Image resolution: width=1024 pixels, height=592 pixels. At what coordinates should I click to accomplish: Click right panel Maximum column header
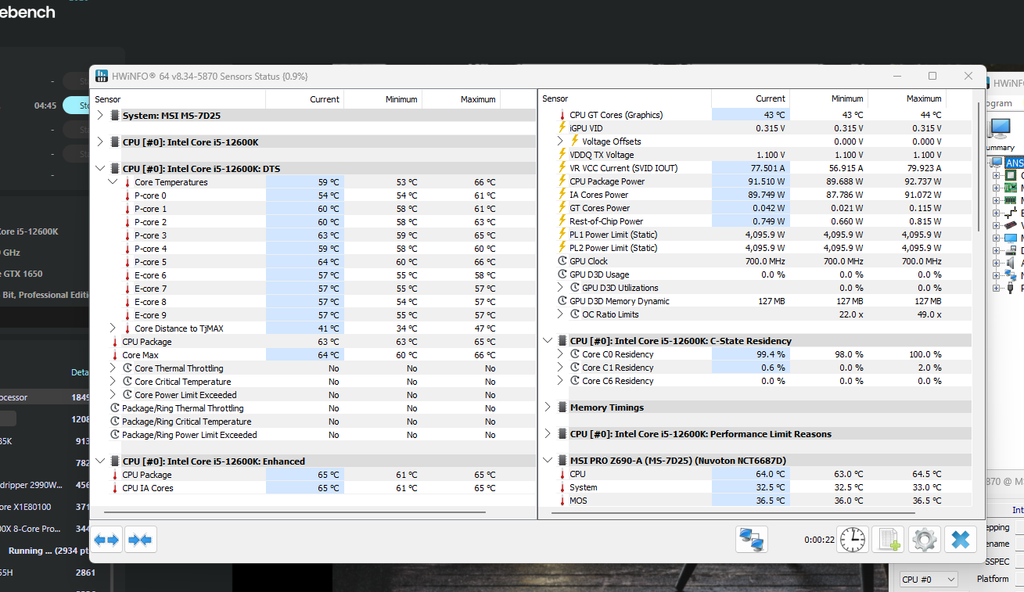(907, 99)
